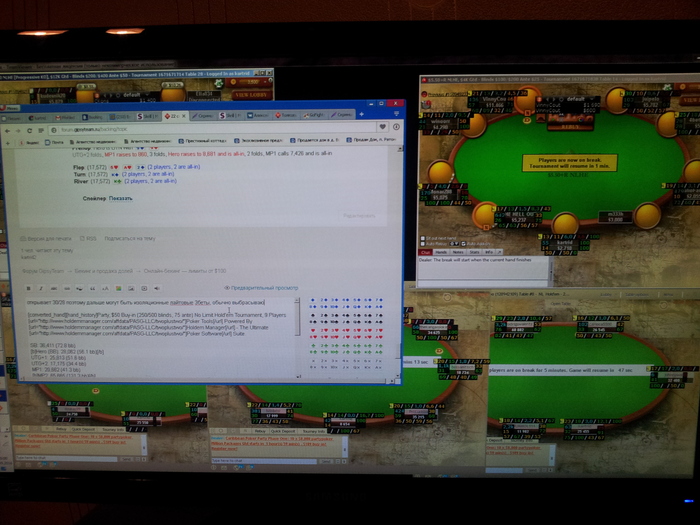Insert the ace of hearts card symbol
Image resolution: width=700 pixels, height=525 pixels.
click(379, 337)
